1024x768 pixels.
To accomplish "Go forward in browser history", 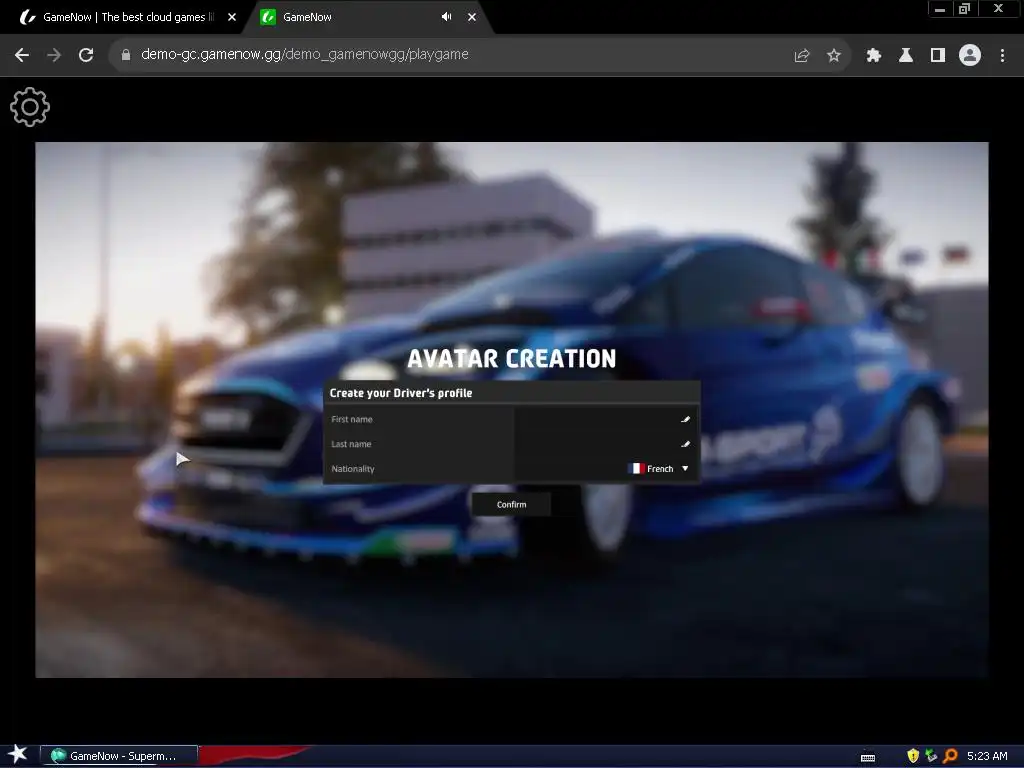I will tap(54, 55).
